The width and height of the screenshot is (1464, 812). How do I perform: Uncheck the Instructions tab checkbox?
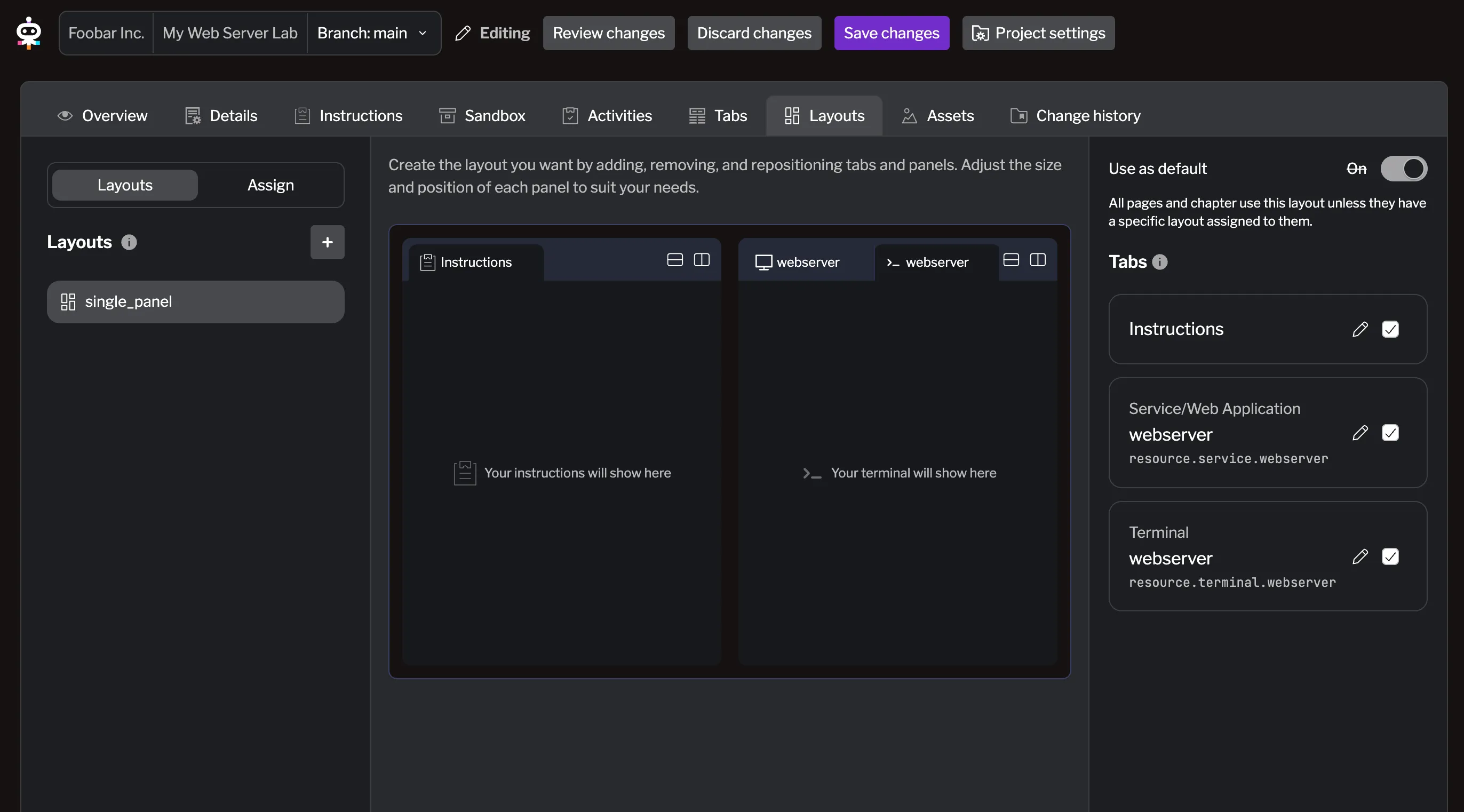point(1390,329)
